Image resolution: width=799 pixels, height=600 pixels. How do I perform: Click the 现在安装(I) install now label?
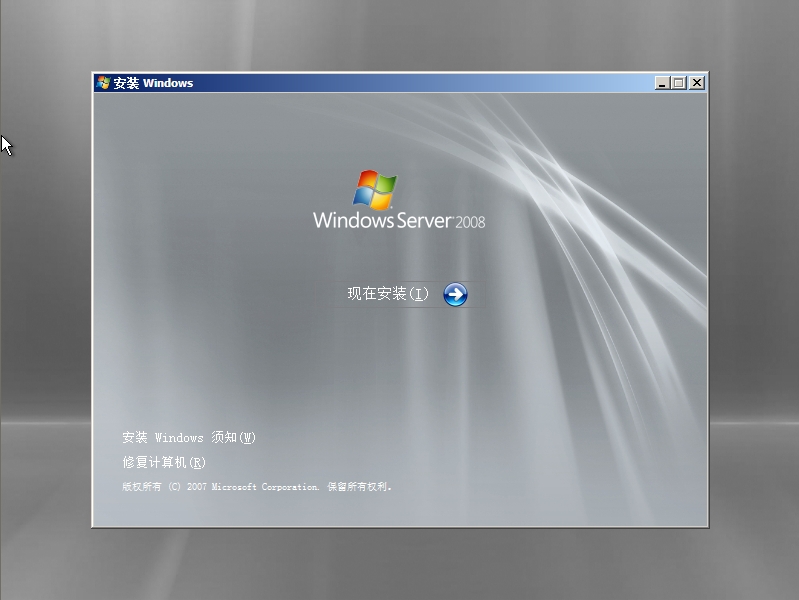(x=388, y=294)
